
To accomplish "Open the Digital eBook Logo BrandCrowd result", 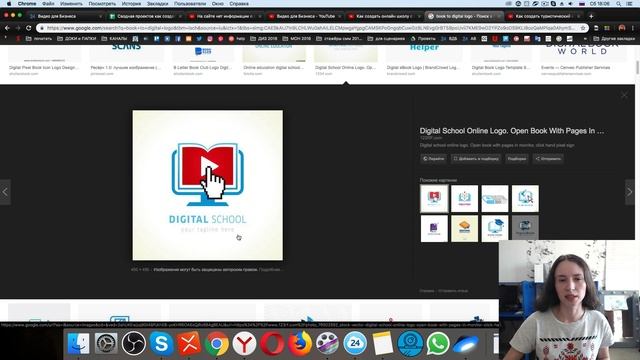I will [x=424, y=60].
